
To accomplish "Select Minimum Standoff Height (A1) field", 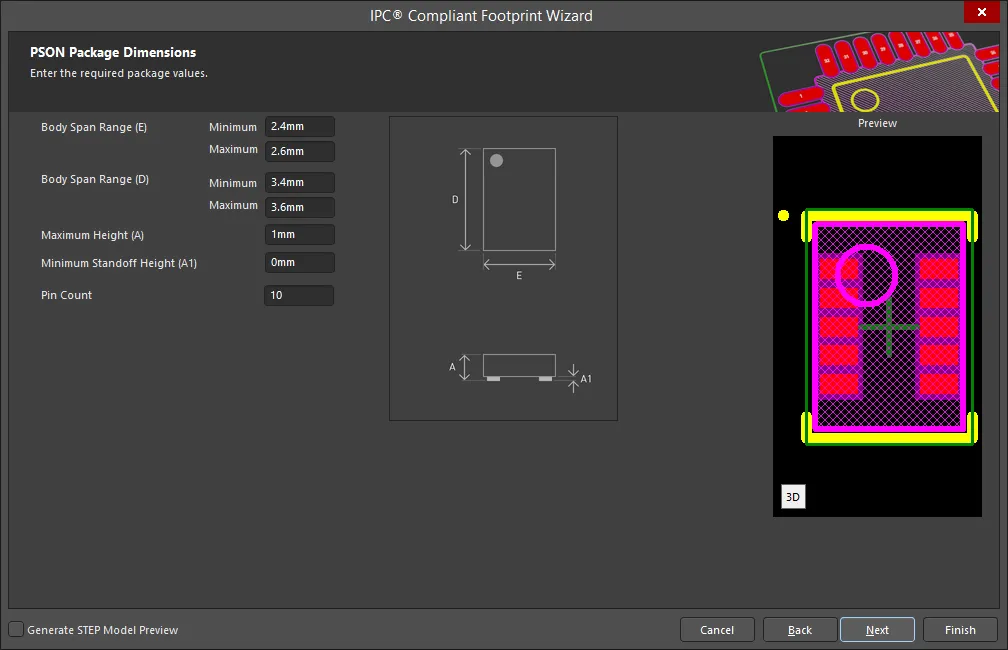I will (x=300, y=262).
